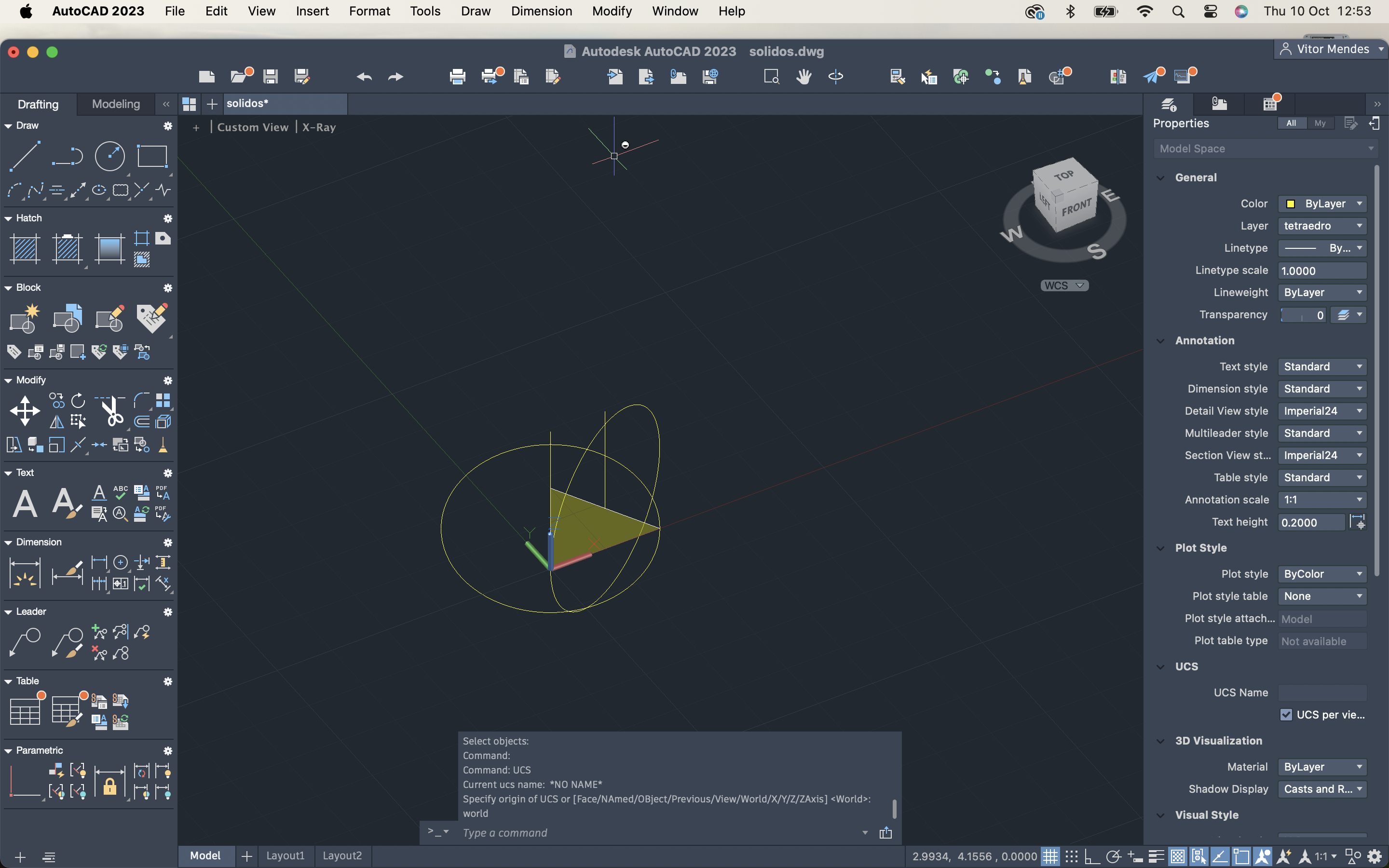Select the Multileader tool

[25, 642]
